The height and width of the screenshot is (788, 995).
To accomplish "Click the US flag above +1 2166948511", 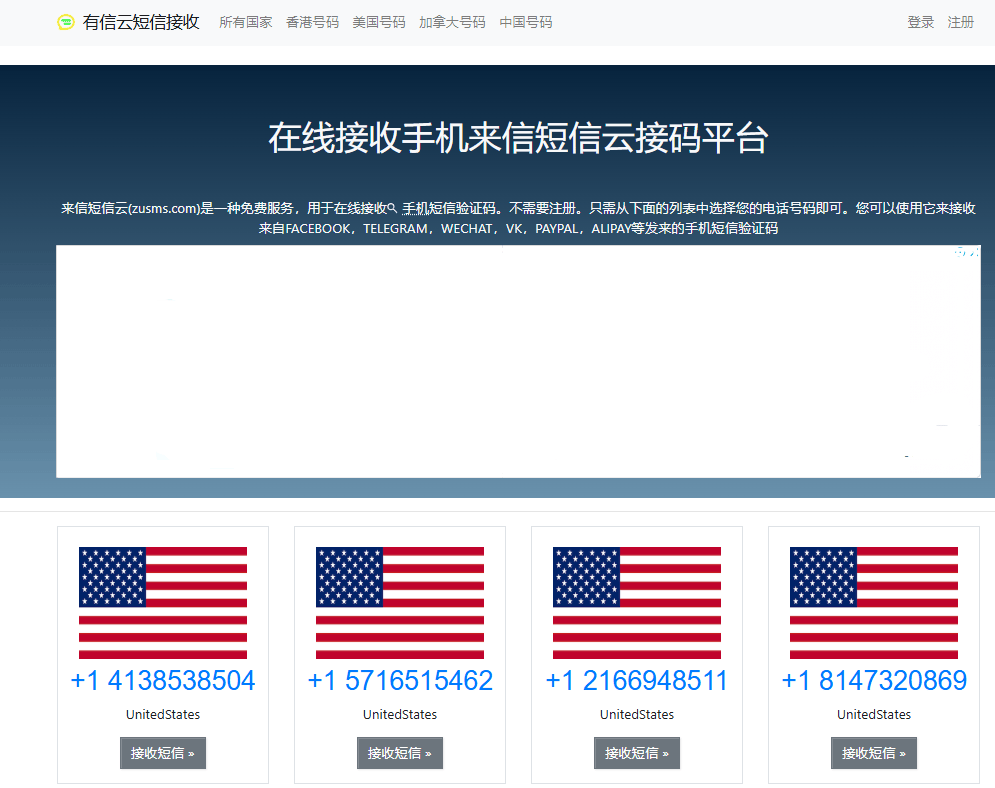I will (637, 603).
